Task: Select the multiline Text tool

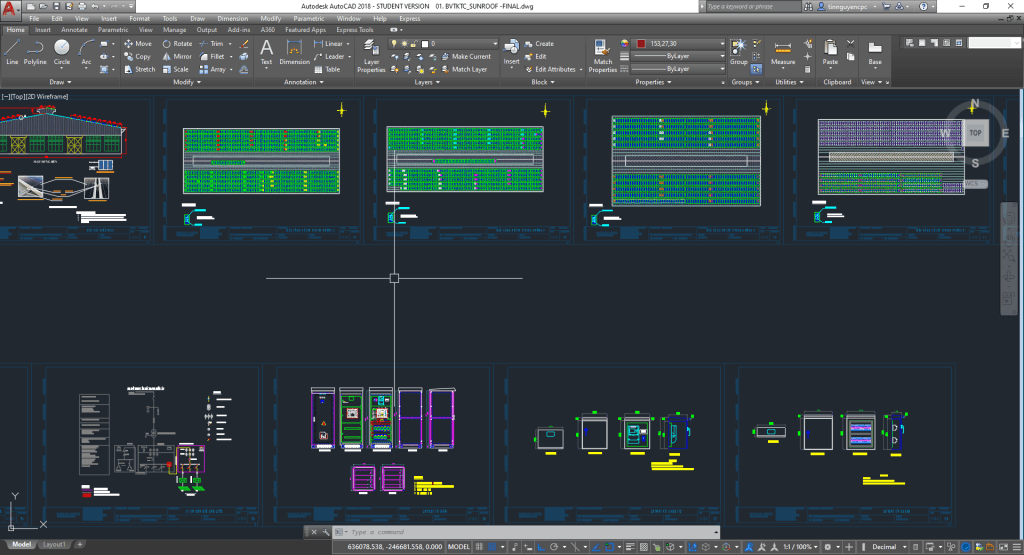Action: [x=266, y=52]
